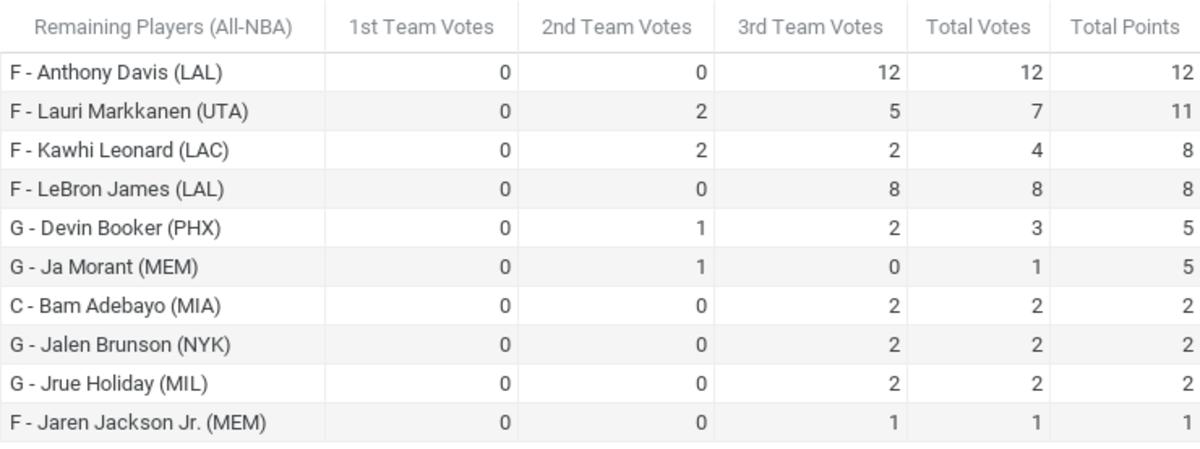
Task: Click Jalen Brunson (NYK) player name
Action: pyautogui.click(x=120, y=345)
